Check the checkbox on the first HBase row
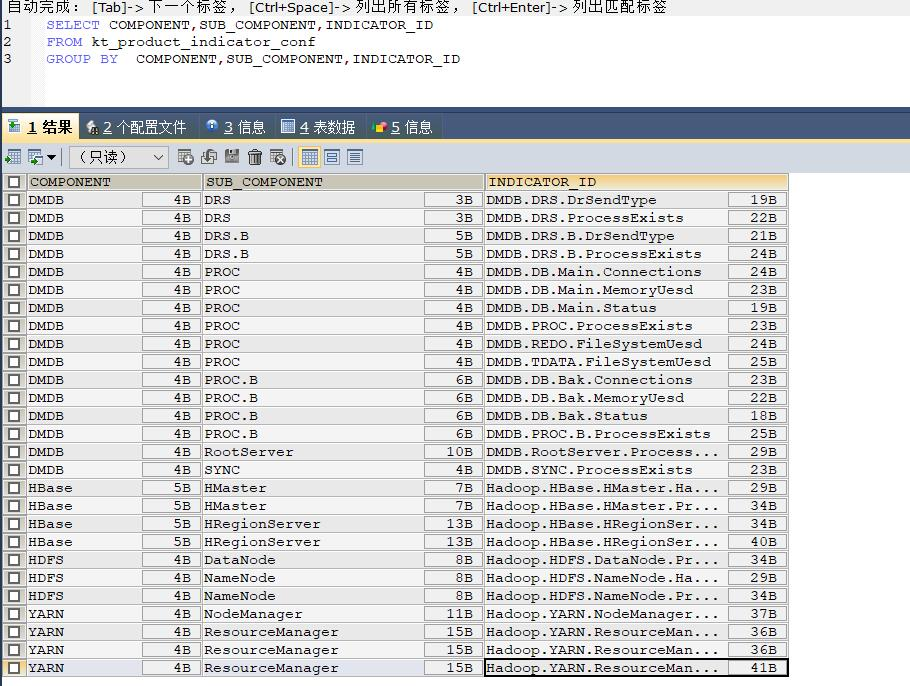Viewport: 910px width, 686px height. [x=13, y=488]
